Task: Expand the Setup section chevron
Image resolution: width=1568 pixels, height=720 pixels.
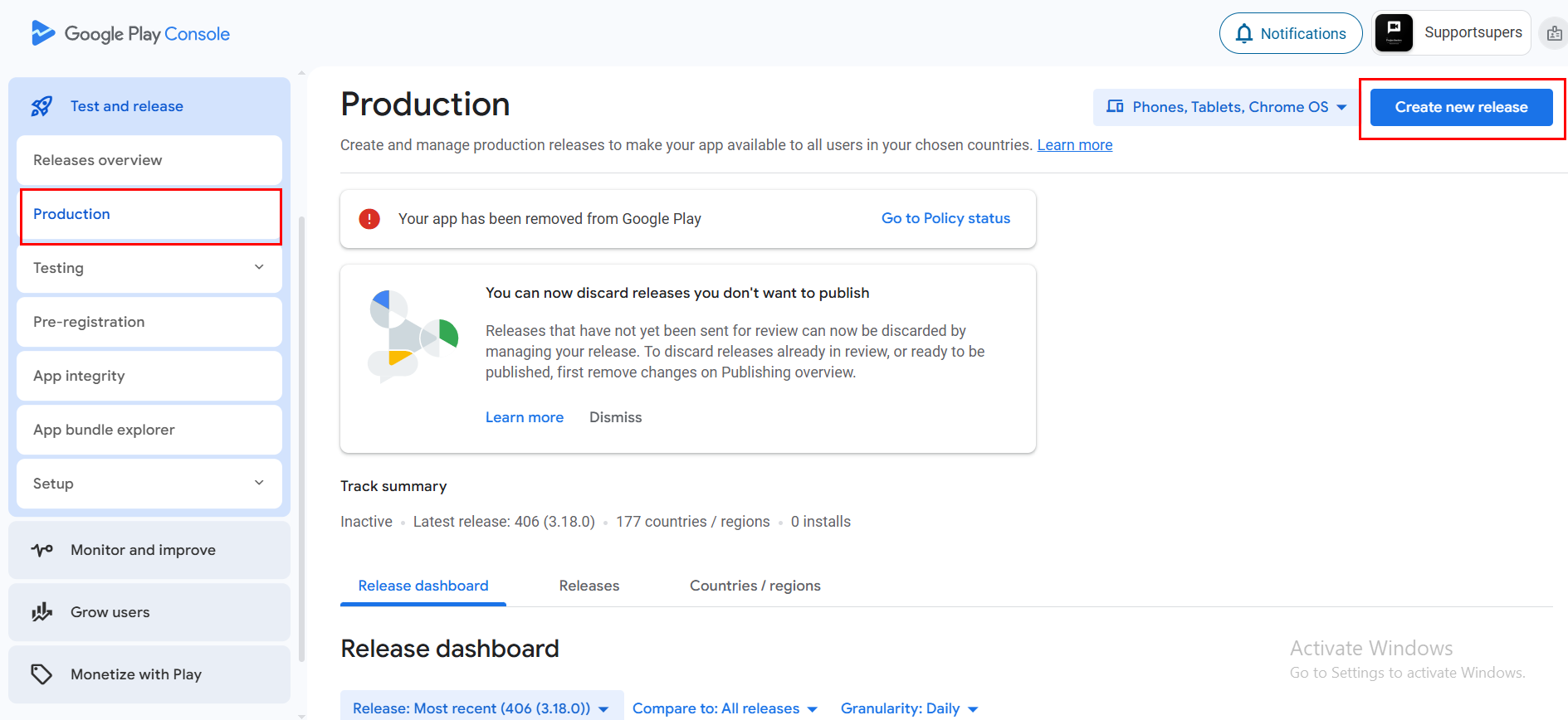Action: [259, 483]
